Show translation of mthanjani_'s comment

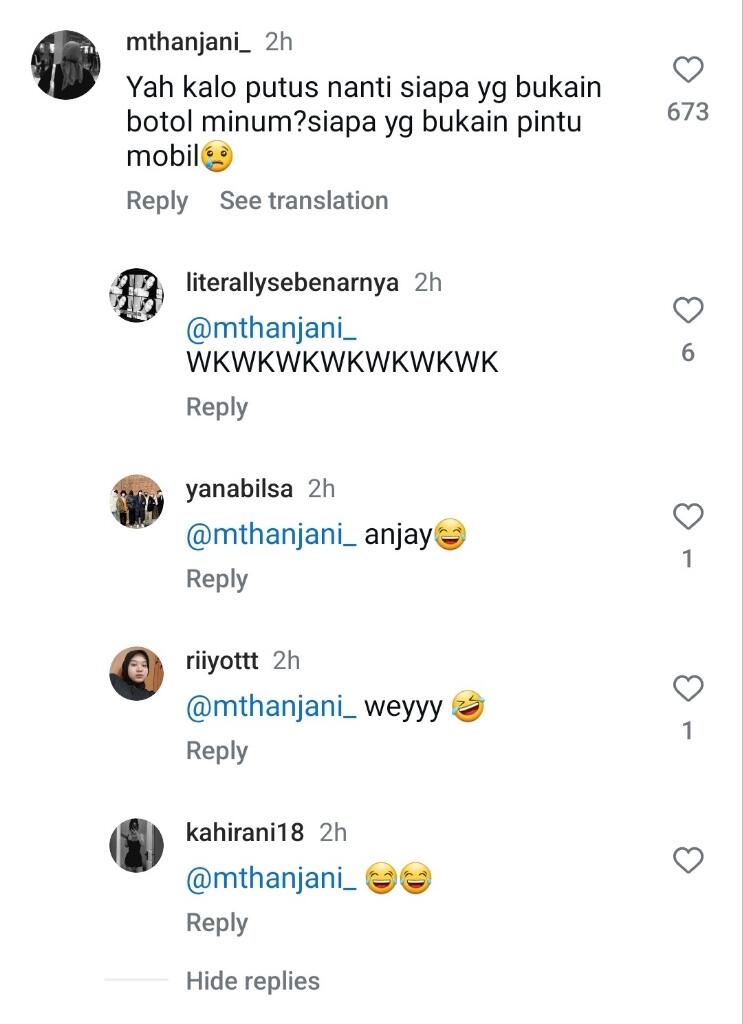pos(304,201)
